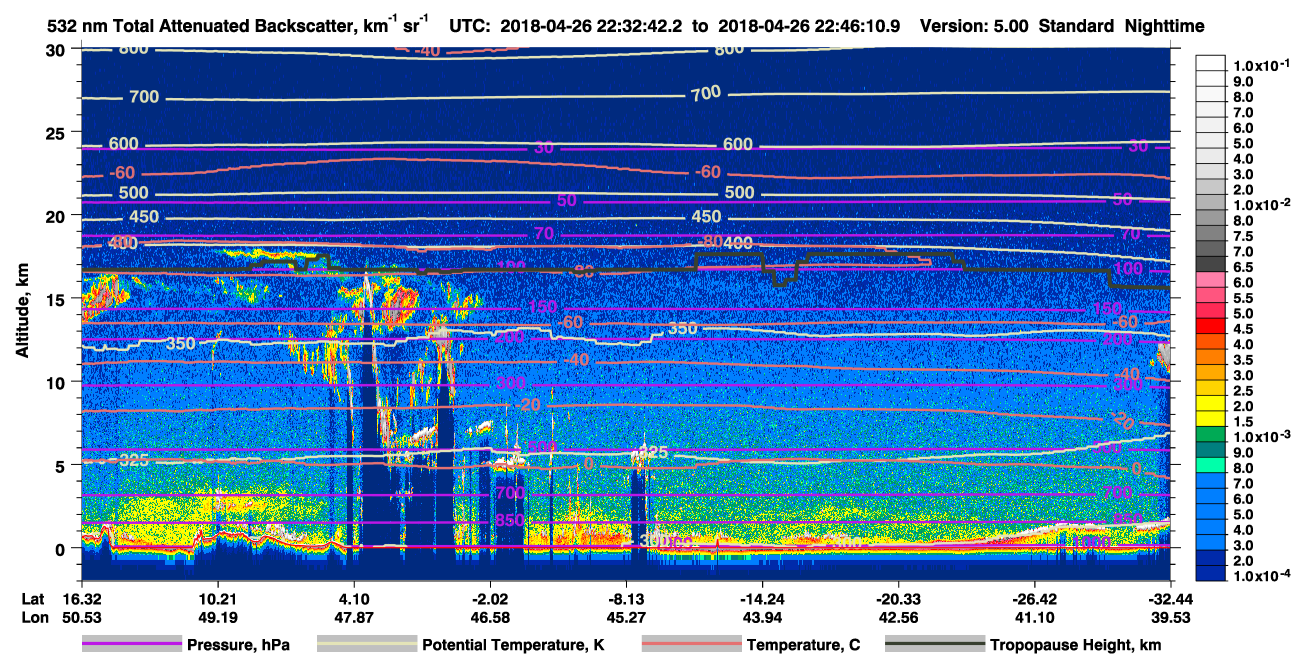Click the magenta '850' pressure contour label
1300x667 pixels.
[x=511, y=521]
